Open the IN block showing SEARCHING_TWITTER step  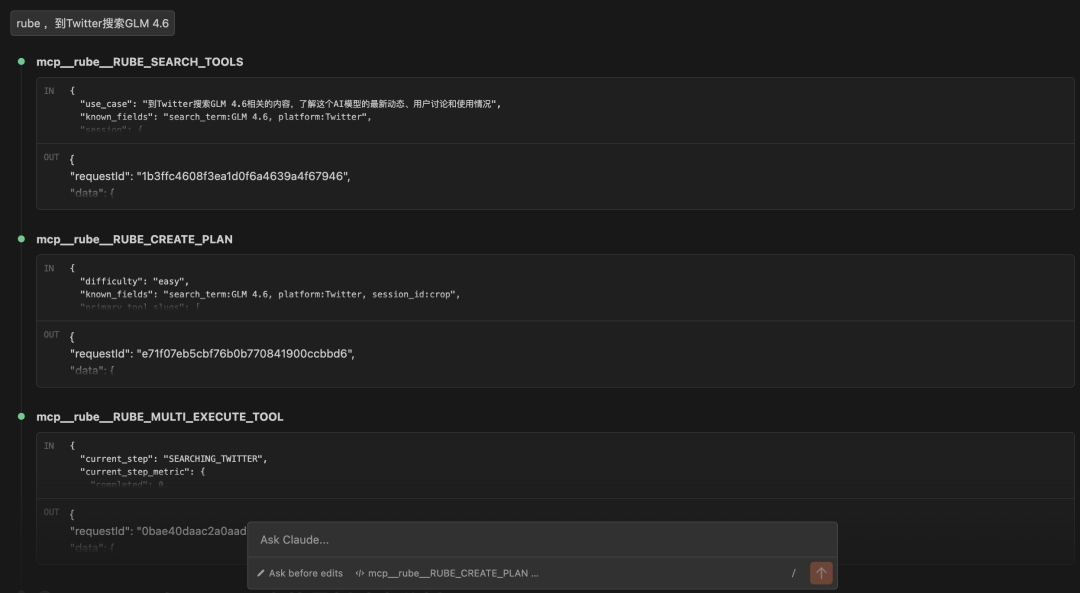[x=555, y=466]
